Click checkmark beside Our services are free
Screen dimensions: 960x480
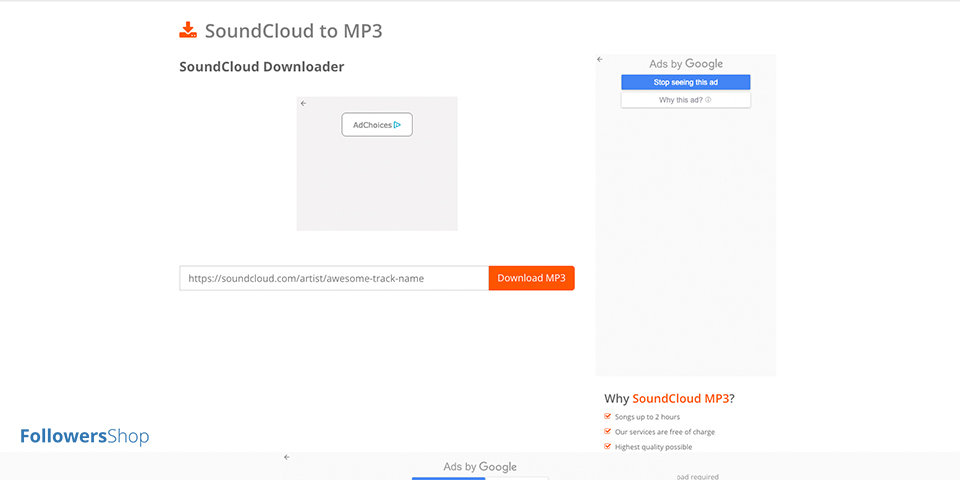point(608,432)
